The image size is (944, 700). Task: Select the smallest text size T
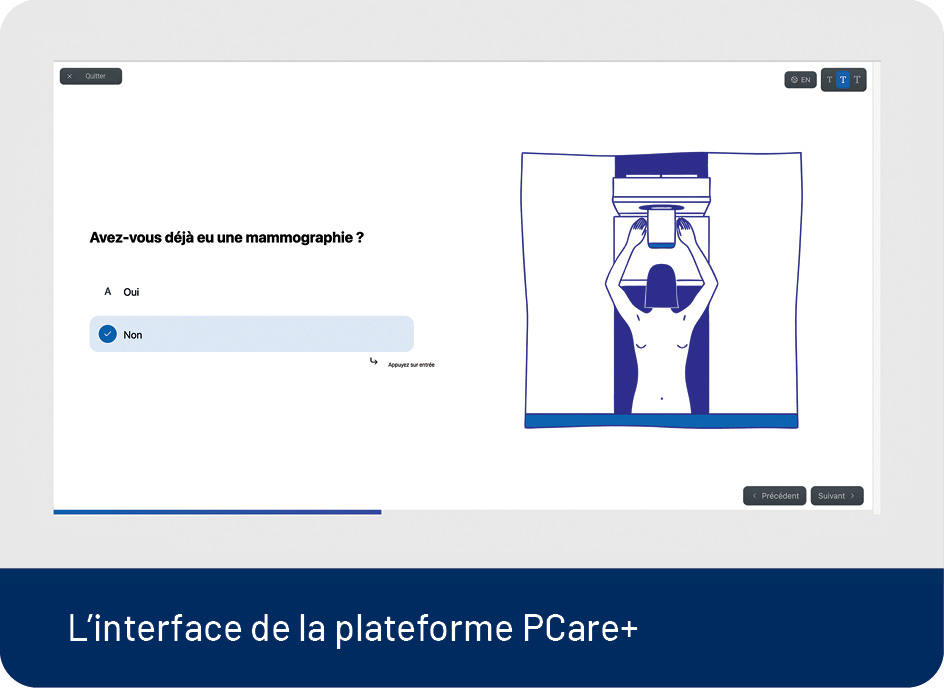point(829,80)
